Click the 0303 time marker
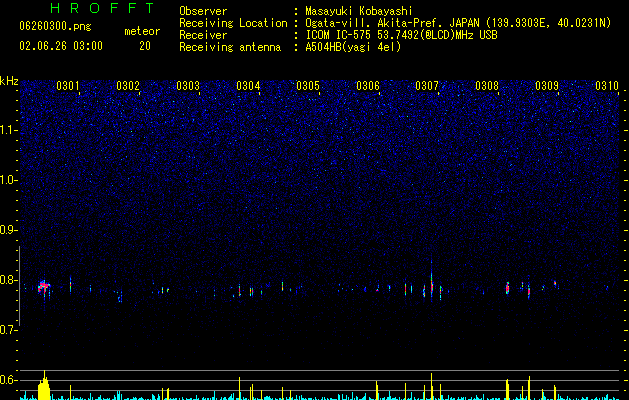Image resolution: width=629 pixels, height=400 pixels. tap(188, 86)
